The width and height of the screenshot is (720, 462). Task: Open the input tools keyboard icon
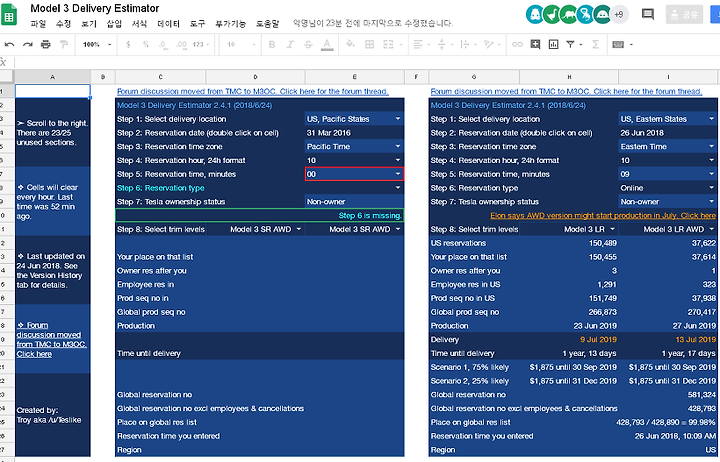coord(618,45)
